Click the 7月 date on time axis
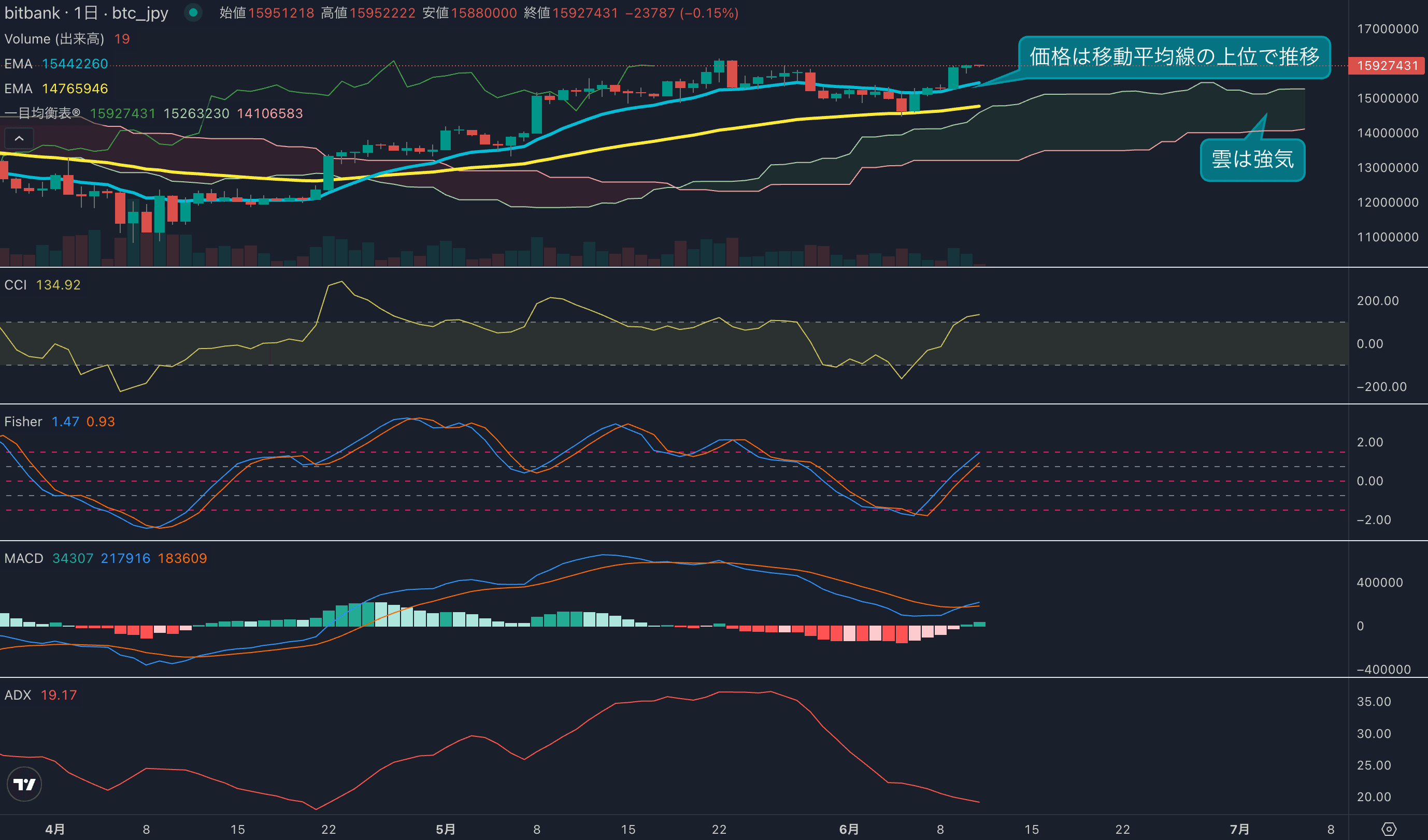 click(1239, 829)
